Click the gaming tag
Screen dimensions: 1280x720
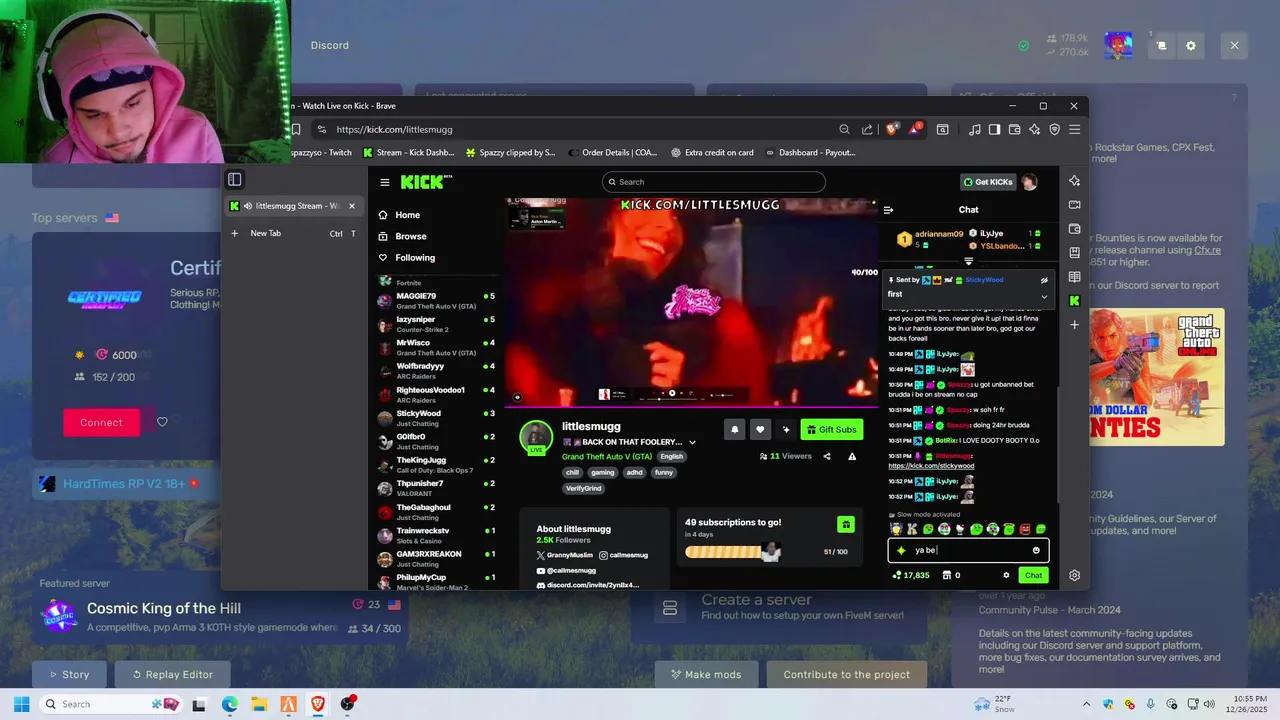pyautogui.click(x=602, y=472)
